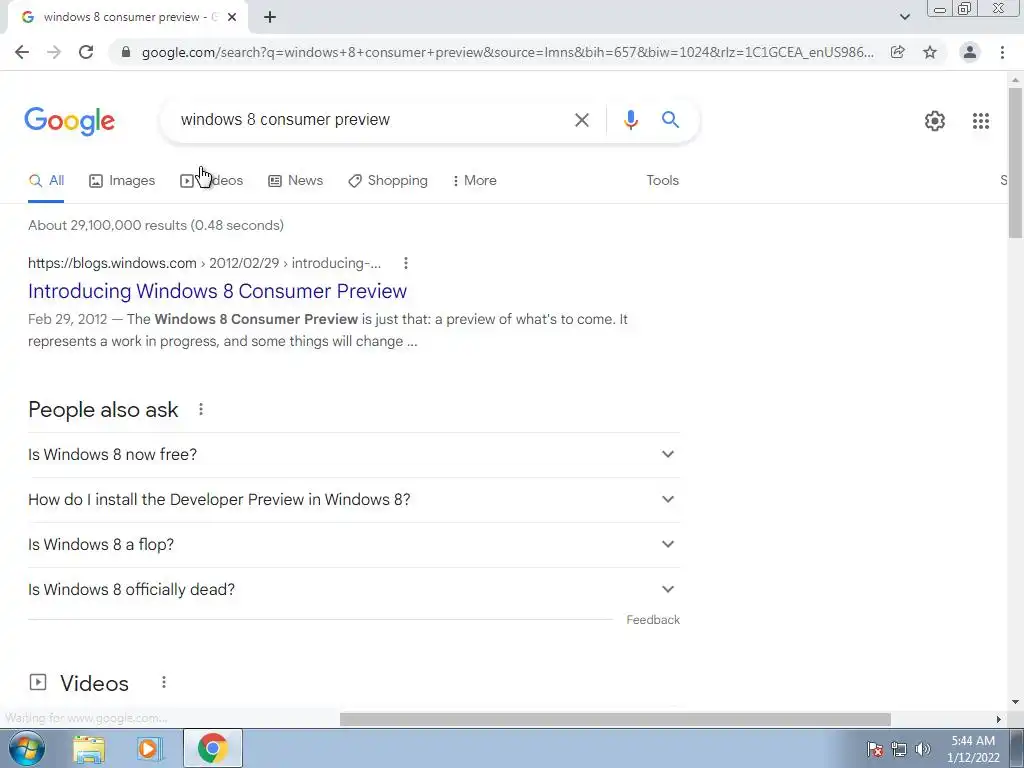
Task: Click the vertical scrollbar thumb
Action: [1015, 163]
